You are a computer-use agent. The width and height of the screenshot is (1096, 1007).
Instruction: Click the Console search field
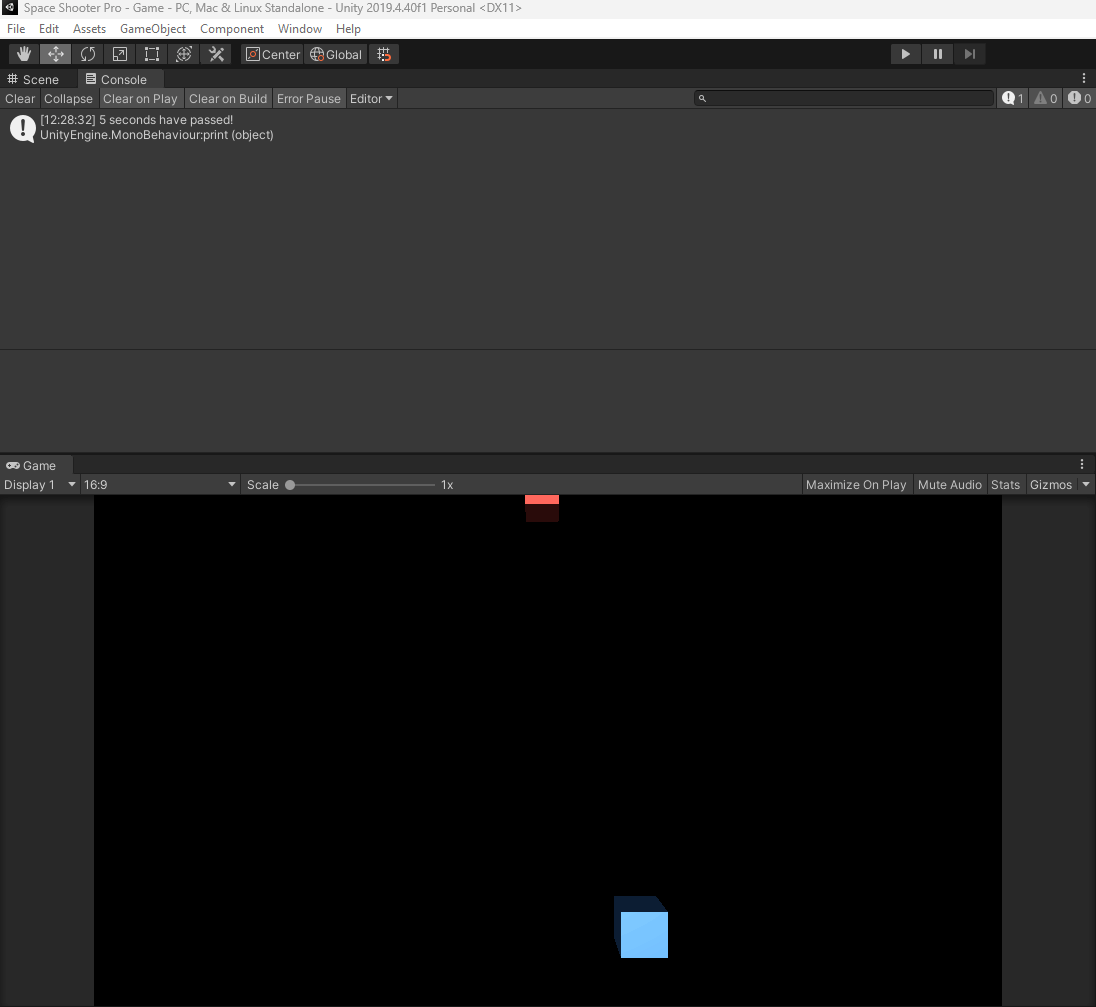coord(845,98)
